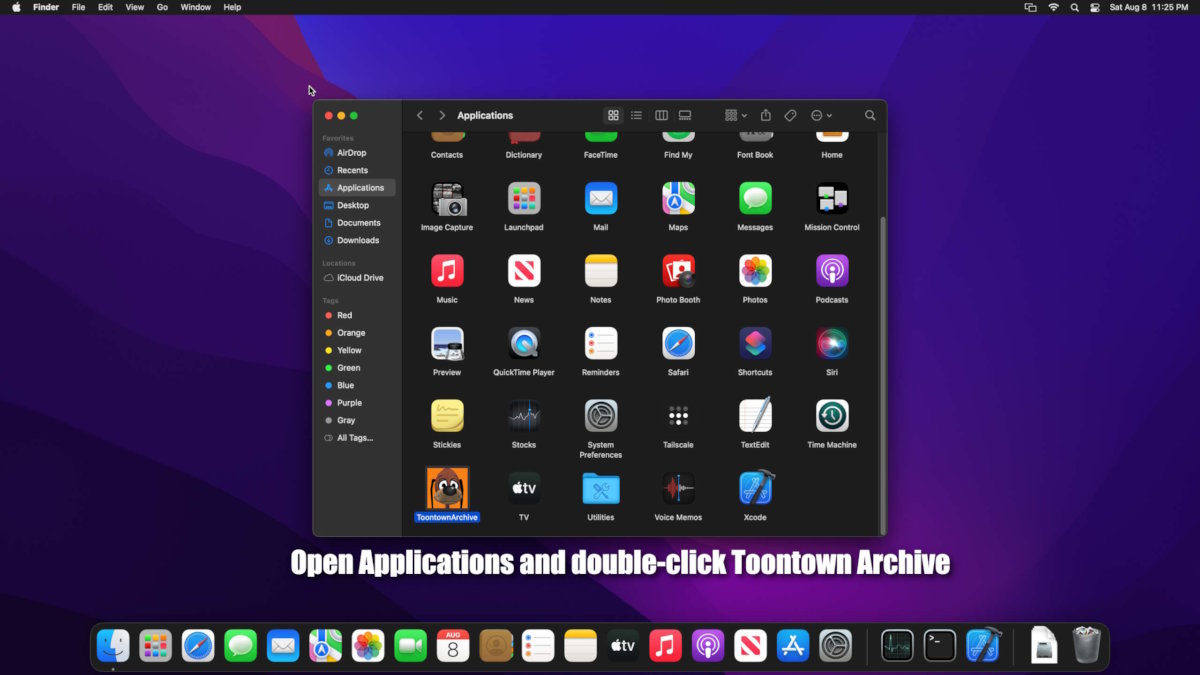Open the Help menu

pyautogui.click(x=232, y=7)
